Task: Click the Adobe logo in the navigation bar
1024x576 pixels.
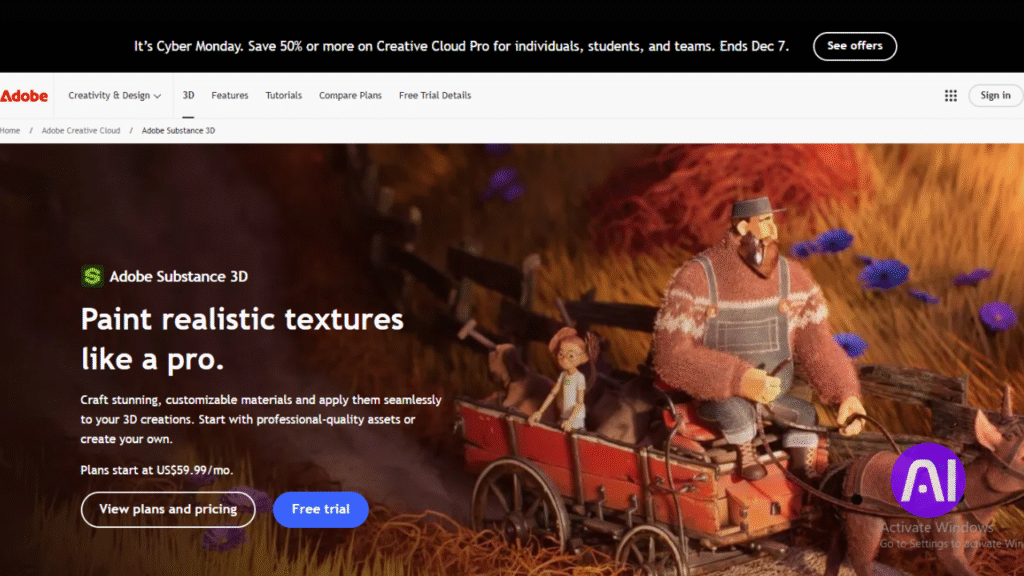Action: click(x=24, y=95)
